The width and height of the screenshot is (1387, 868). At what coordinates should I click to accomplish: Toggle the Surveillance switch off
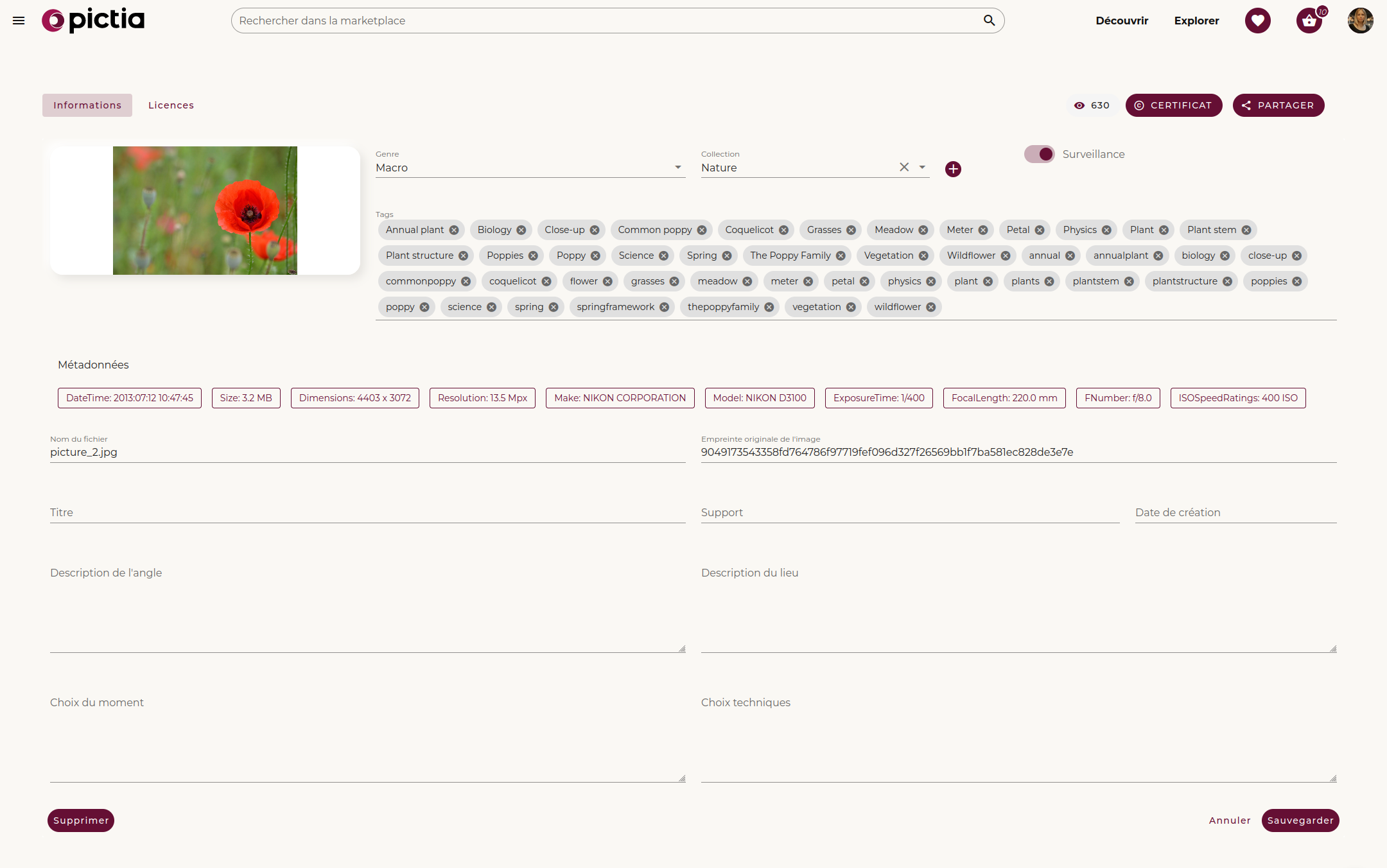pyautogui.click(x=1039, y=154)
